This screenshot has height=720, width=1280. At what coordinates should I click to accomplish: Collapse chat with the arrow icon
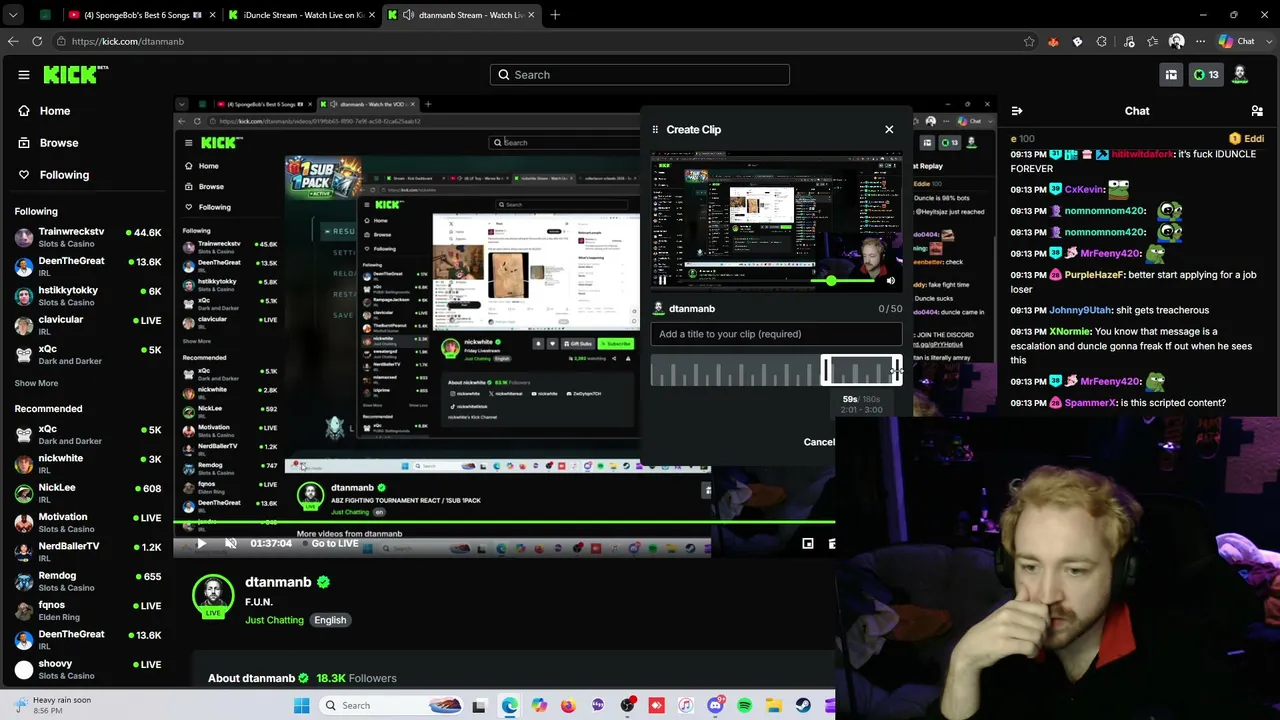coord(1016,111)
